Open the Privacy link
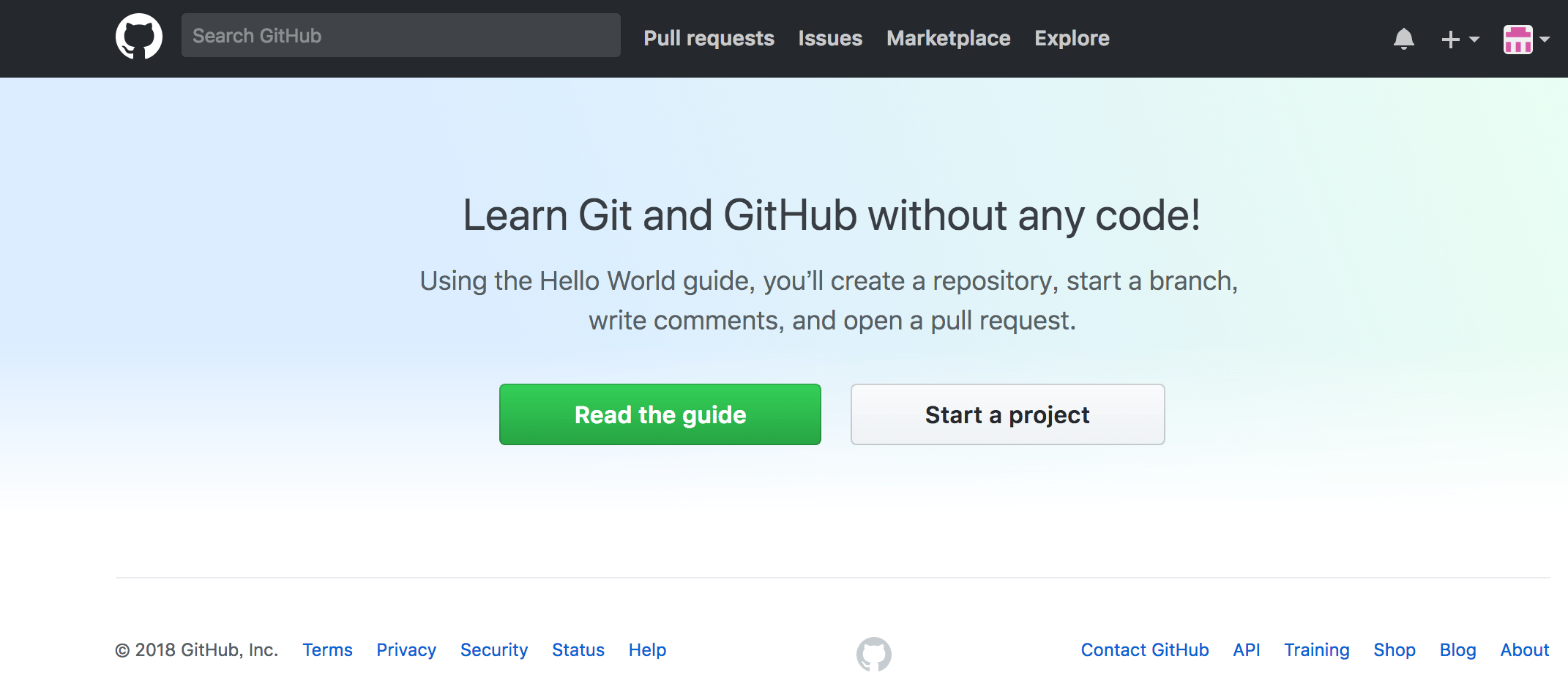The width and height of the screenshot is (1568, 678). coord(406,649)
